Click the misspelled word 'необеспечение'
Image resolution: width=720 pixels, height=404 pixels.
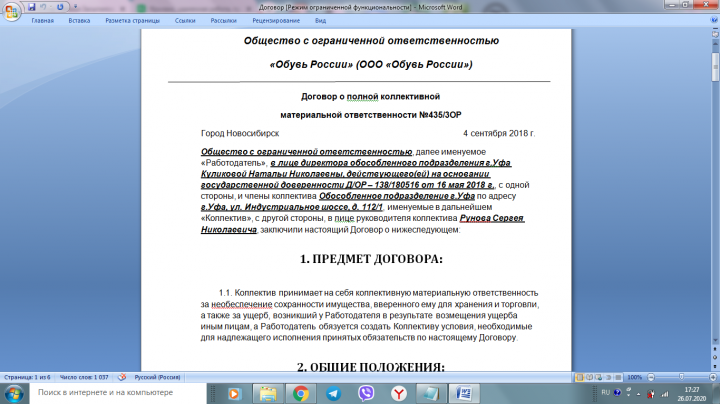(242, 304)
